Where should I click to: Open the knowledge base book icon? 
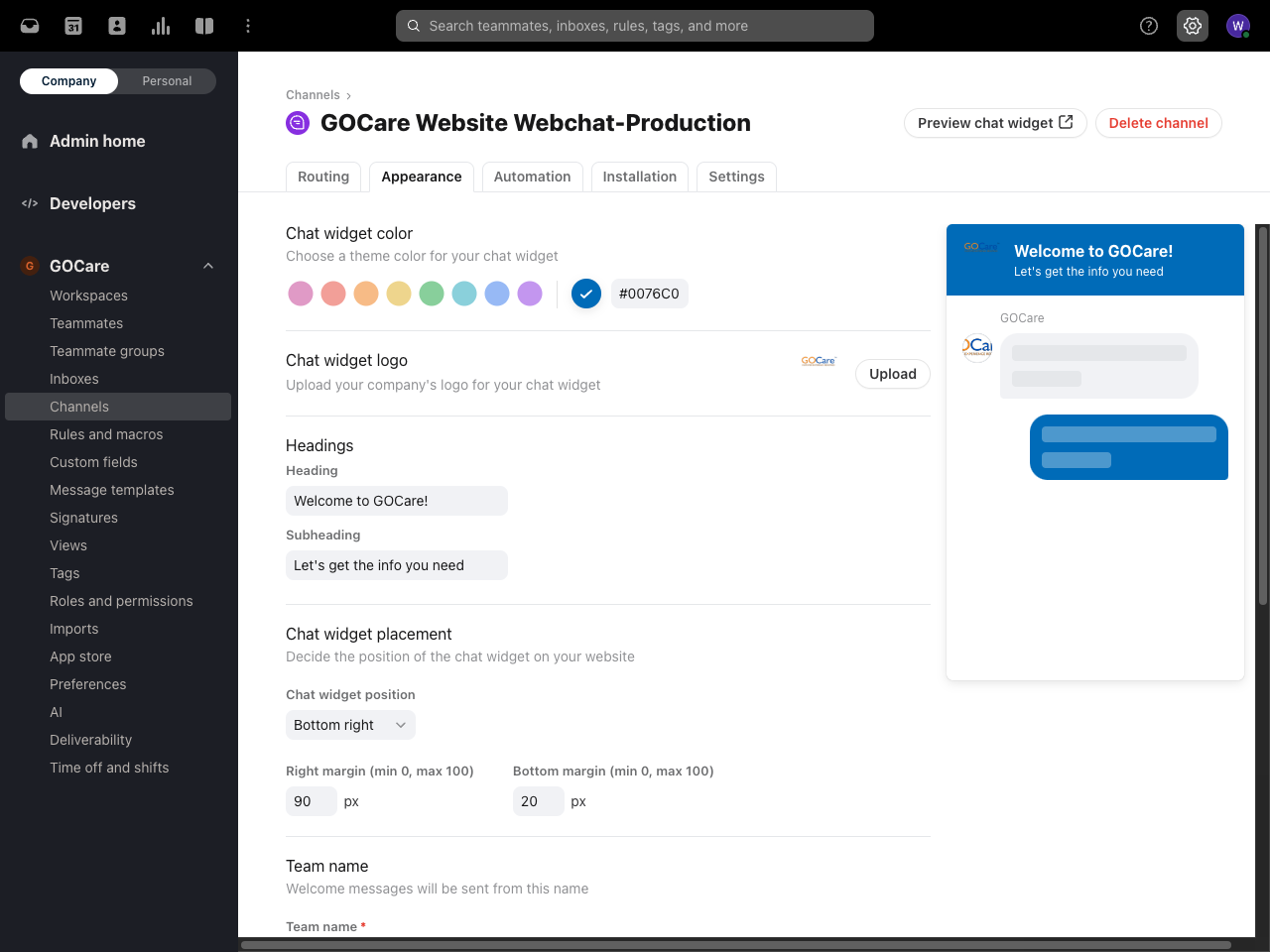tap(204, 26)
